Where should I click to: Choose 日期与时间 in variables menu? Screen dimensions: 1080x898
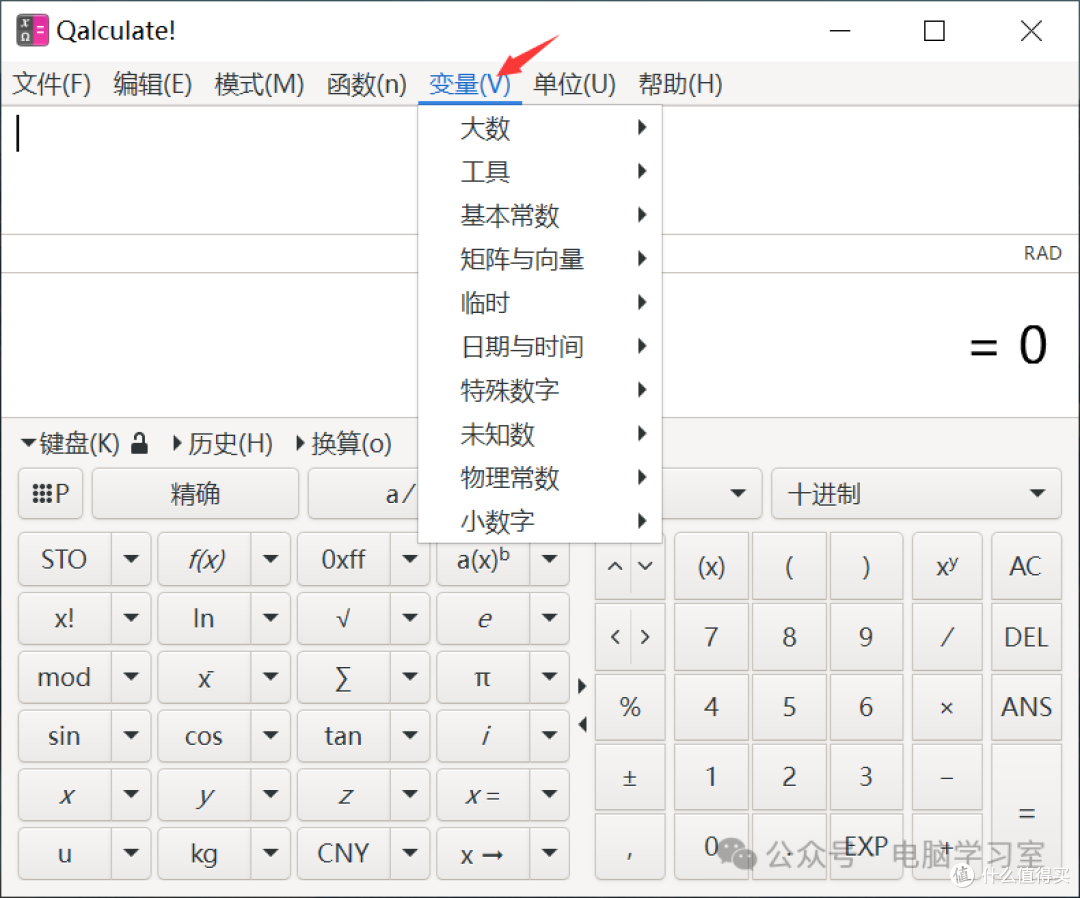540,346
